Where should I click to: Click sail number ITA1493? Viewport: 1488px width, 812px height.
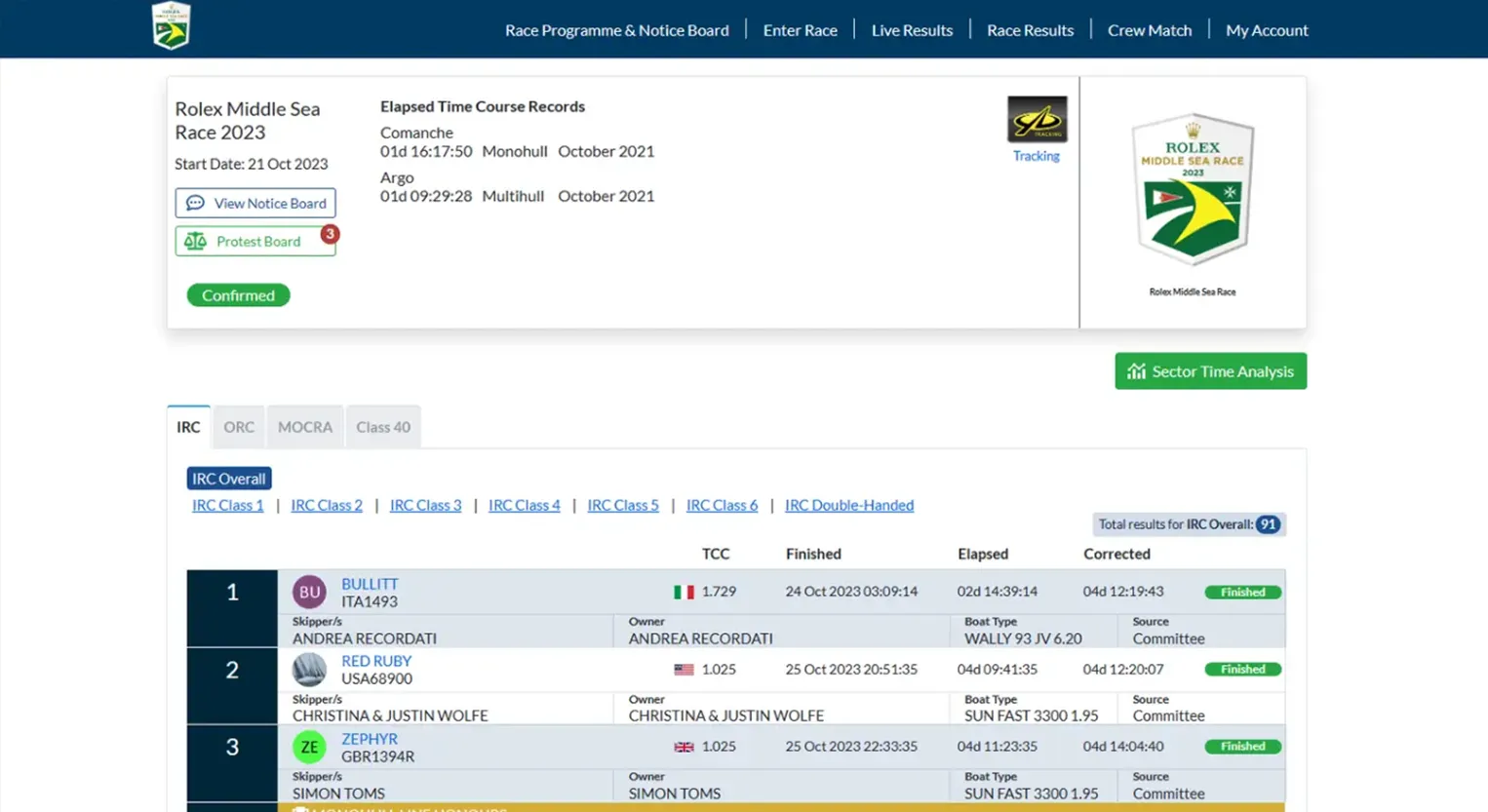point(370,601)
